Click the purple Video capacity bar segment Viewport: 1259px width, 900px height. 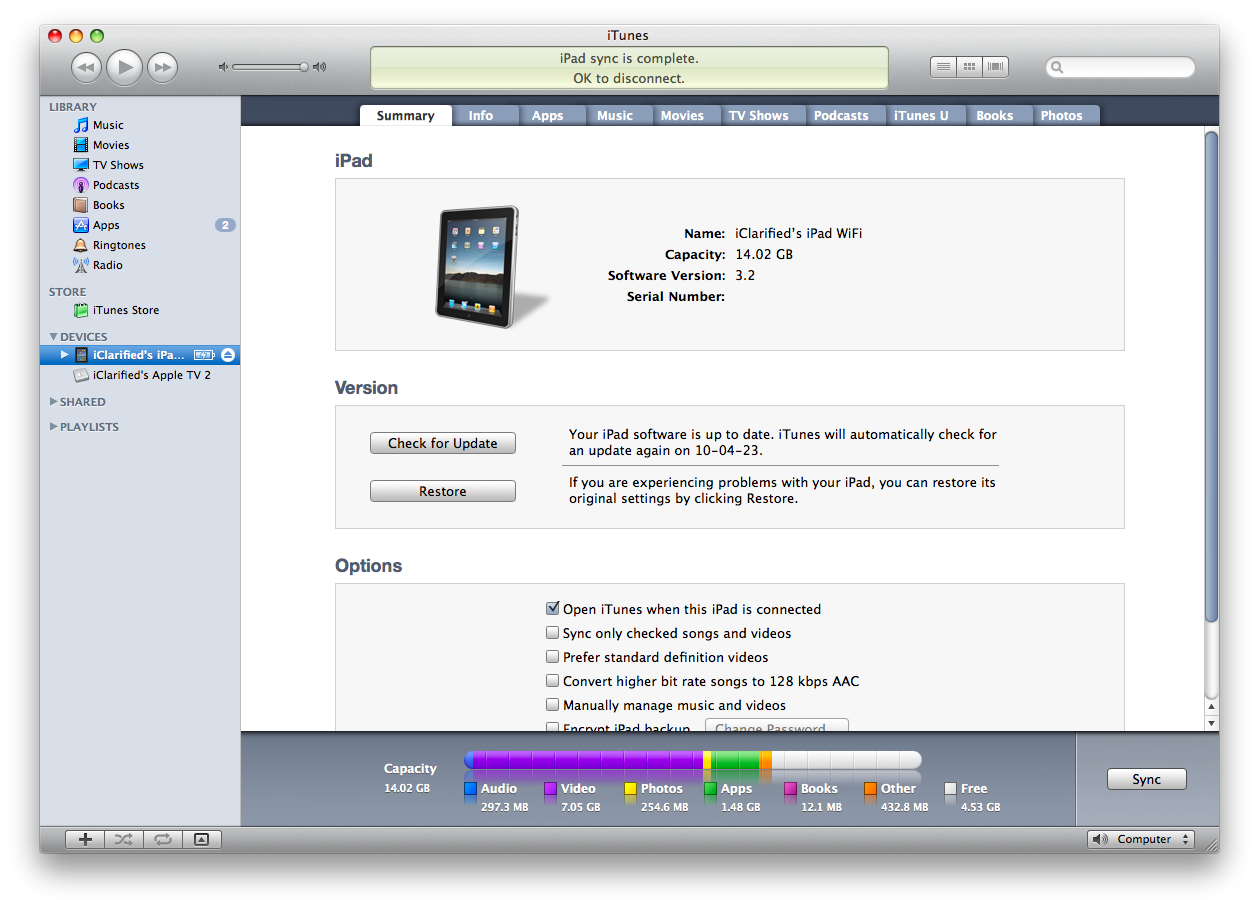[588, 760]
